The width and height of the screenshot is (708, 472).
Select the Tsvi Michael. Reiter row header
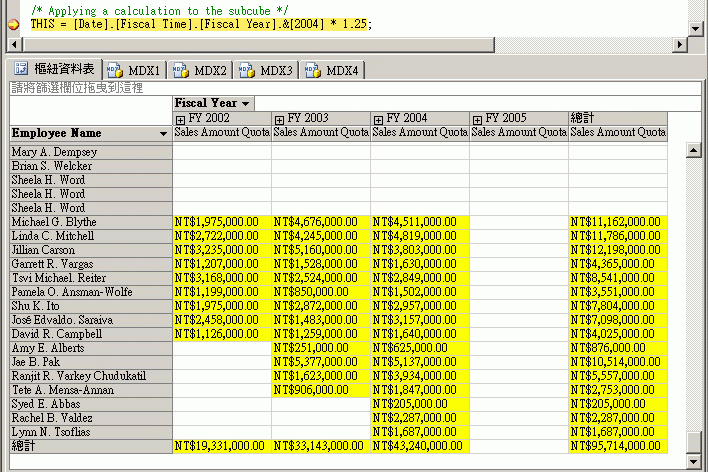(91, 278)
